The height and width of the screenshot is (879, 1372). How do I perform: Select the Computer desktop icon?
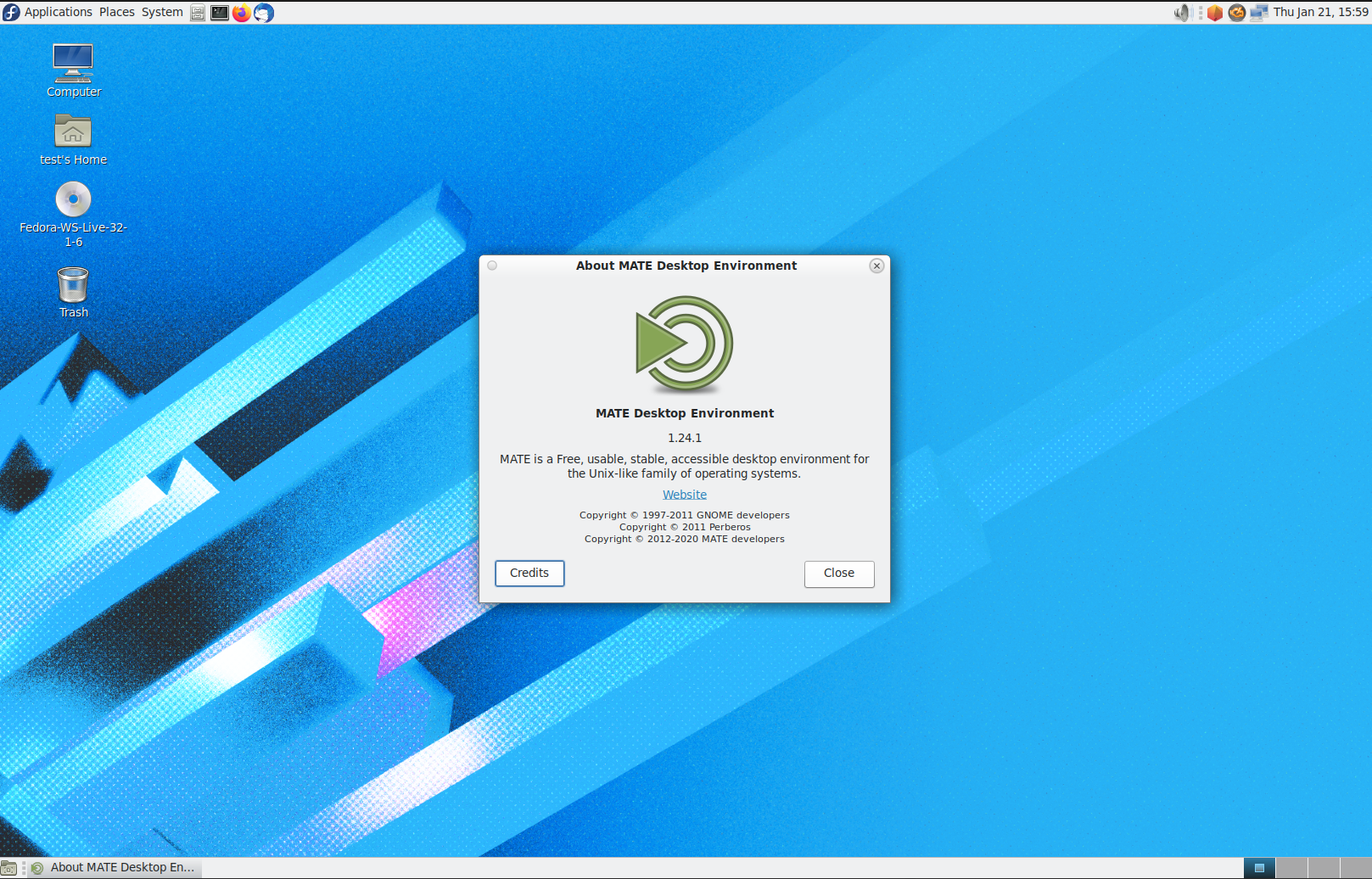point(73,70)
